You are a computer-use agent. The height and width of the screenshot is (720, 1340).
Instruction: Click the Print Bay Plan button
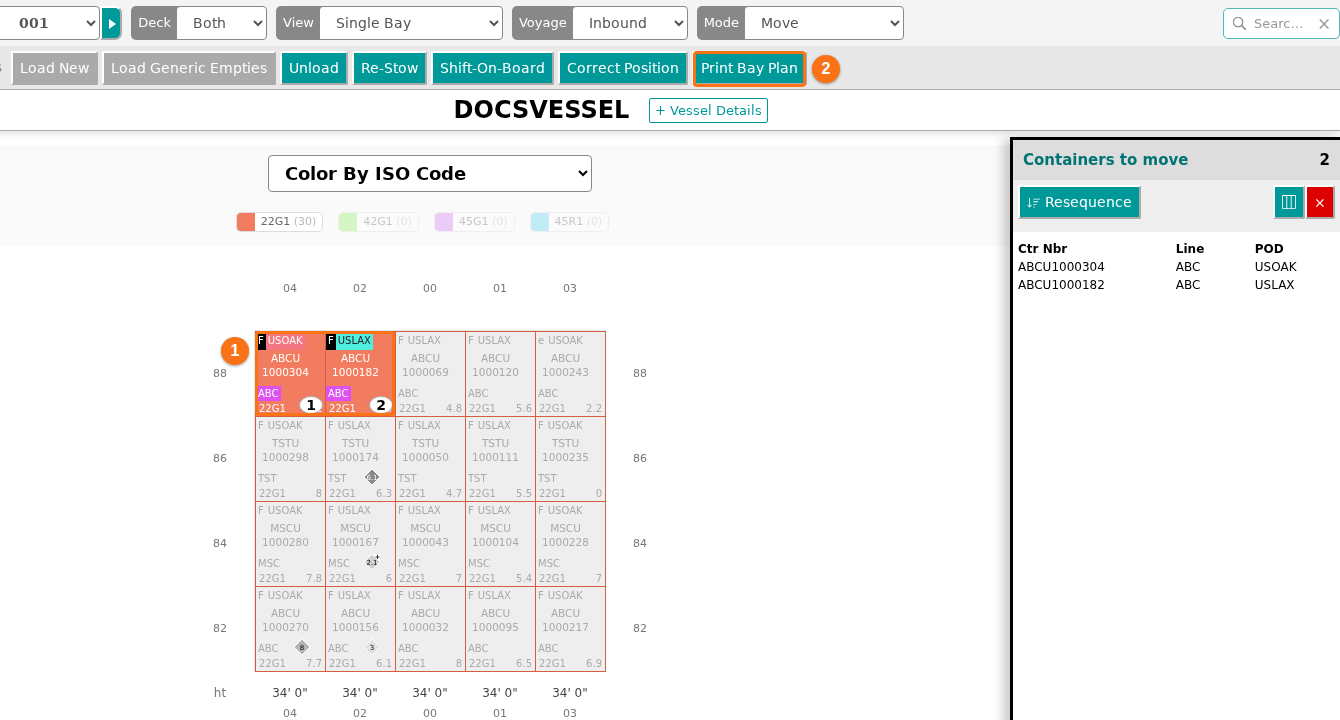pos(749,68)
